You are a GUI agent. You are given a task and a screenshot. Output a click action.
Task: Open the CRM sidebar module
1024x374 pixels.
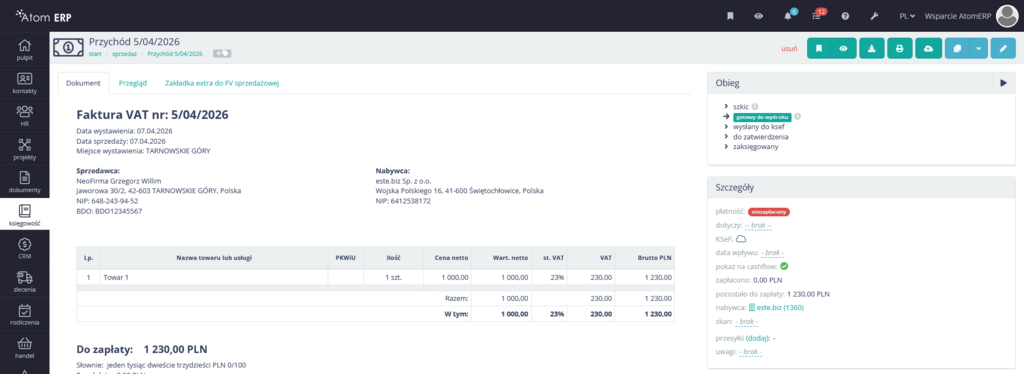click(x=24, y=249)
